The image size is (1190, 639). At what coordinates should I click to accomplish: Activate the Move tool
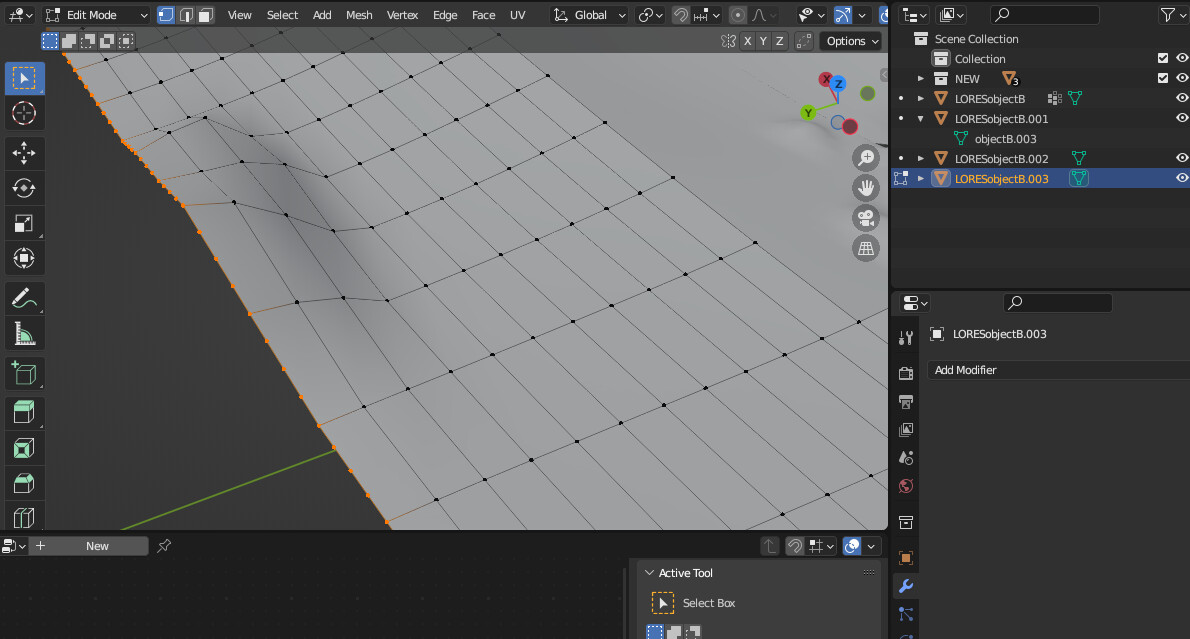(x=24, y=153)
